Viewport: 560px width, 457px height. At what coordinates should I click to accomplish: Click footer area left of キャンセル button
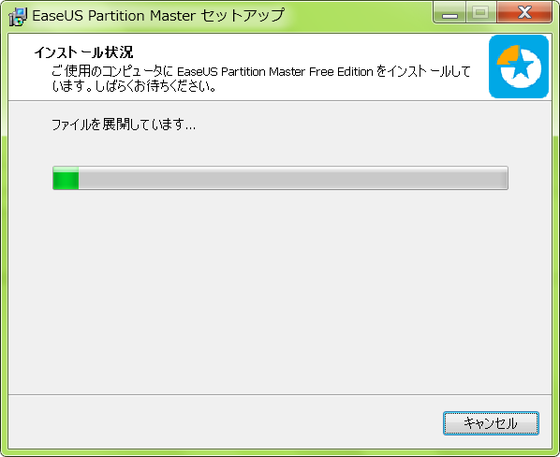[225, 423]
